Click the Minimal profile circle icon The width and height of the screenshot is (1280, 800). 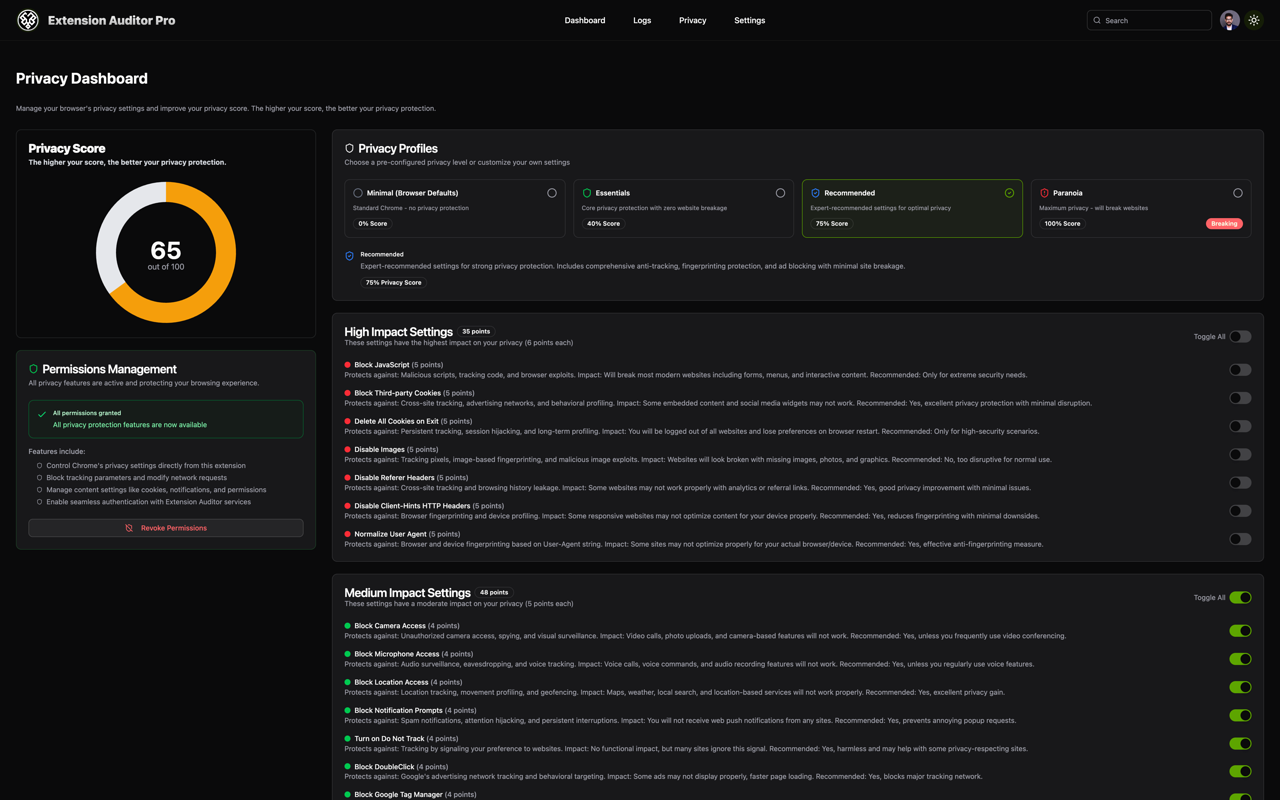358,193
